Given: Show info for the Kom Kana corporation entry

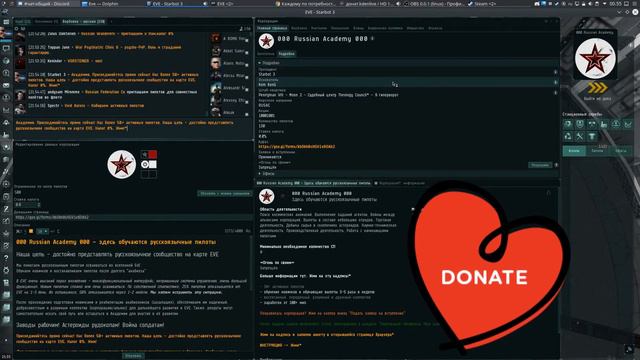Looking at the screenshot, I should point(556,82).
